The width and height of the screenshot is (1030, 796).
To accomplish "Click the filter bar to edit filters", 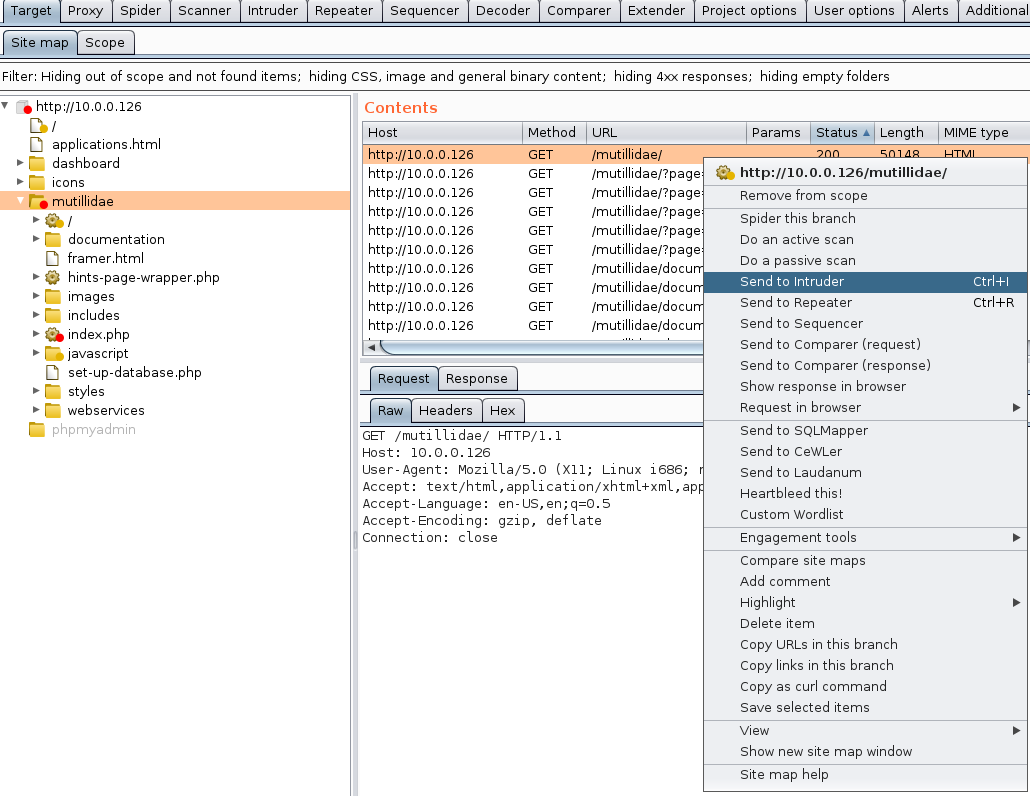I will 515,77.
